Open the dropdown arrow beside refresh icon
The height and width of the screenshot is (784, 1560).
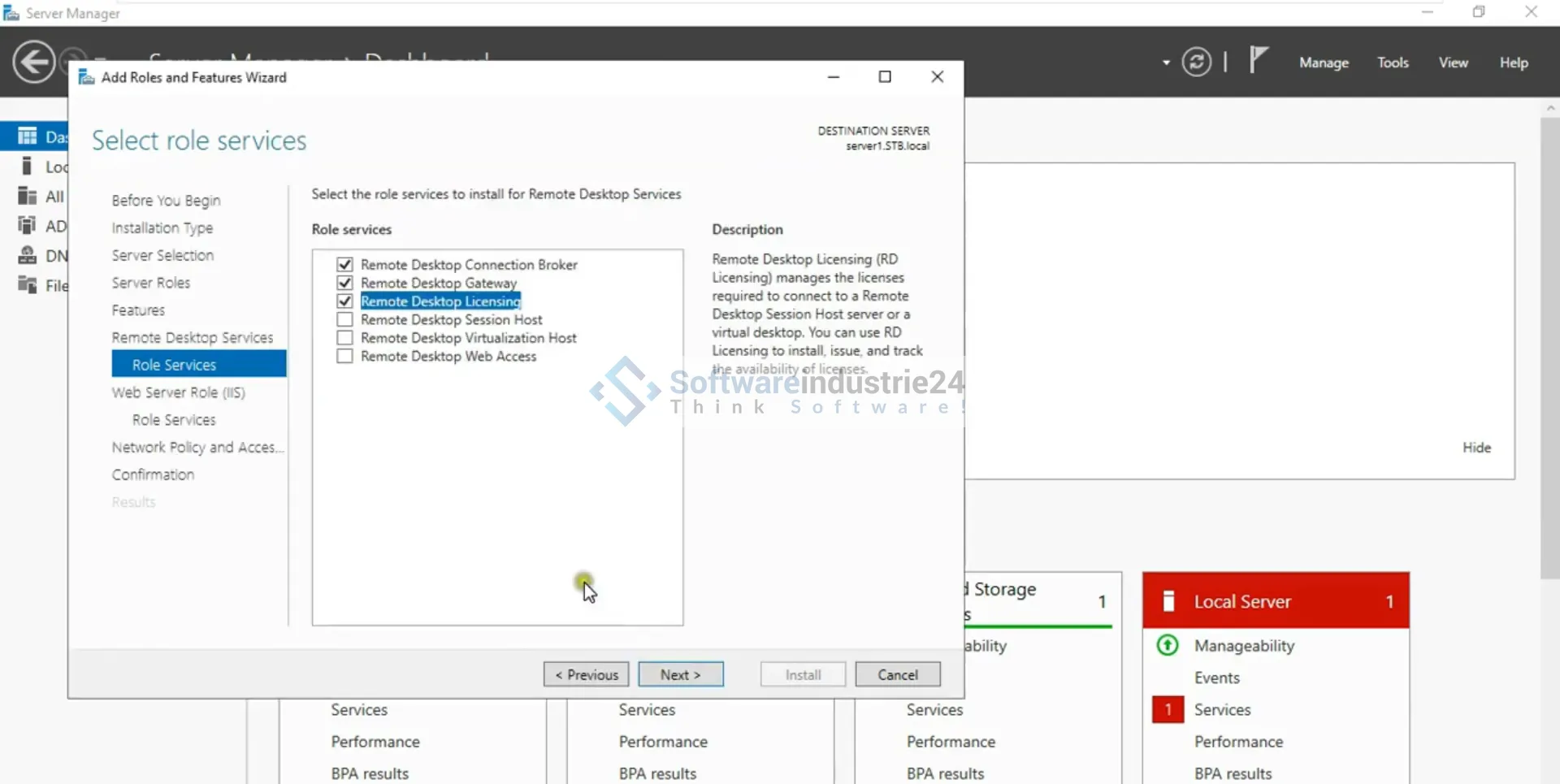tap(1166, 63)
